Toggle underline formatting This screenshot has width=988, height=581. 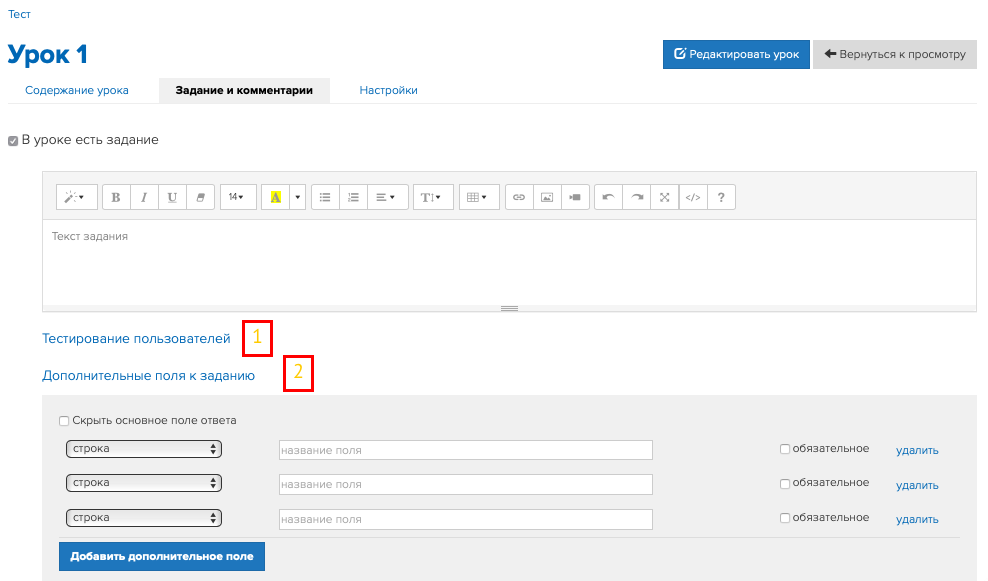[x=172, y=197]
